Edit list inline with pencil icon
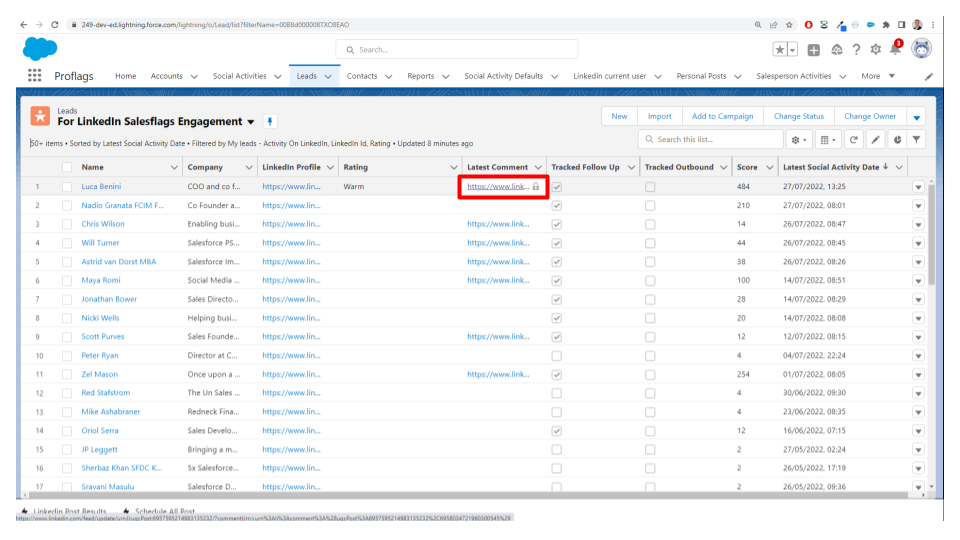960x540 pixels. pos(876,140)
